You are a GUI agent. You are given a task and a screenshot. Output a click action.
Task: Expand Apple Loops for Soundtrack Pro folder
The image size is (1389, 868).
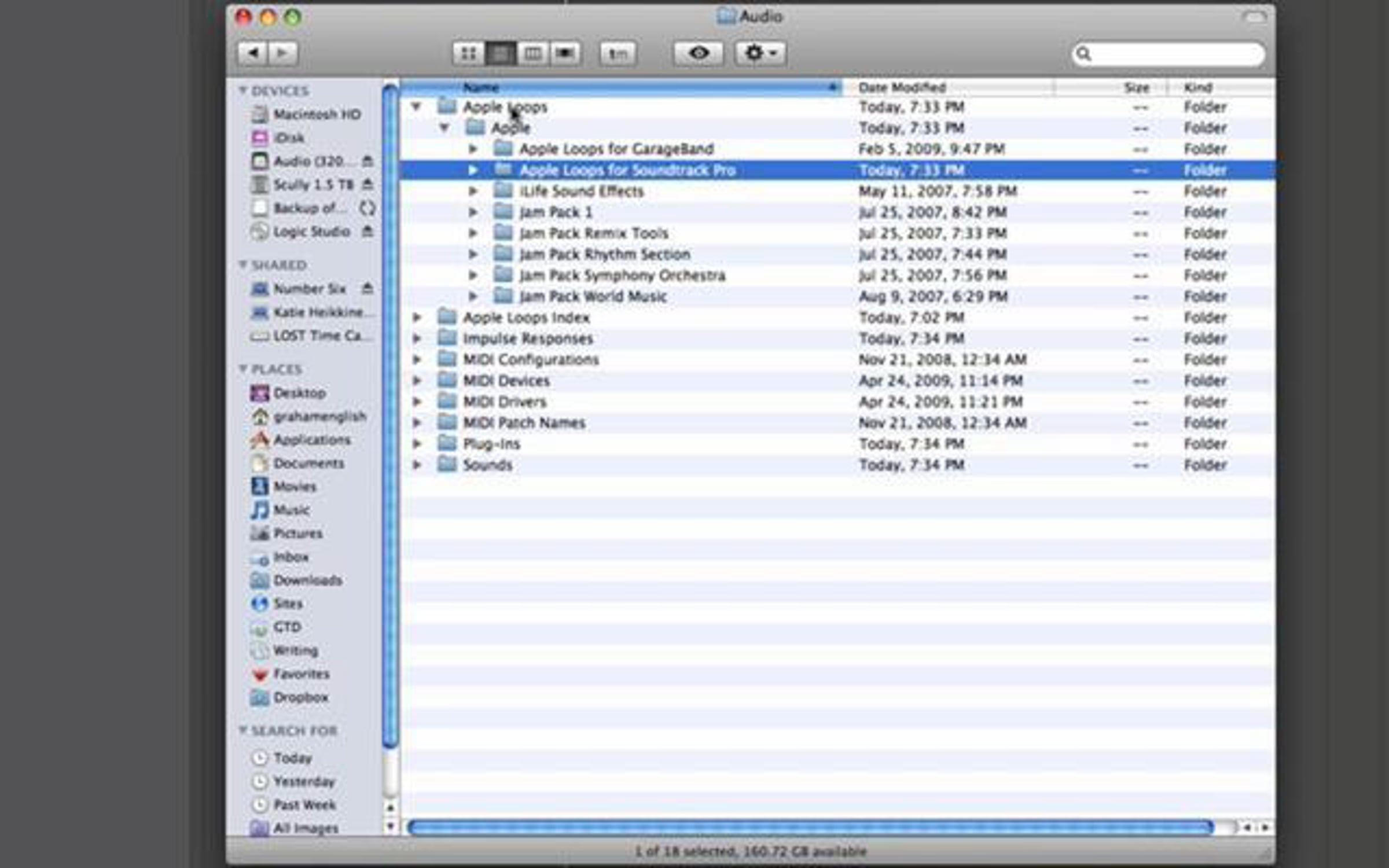click(x=473, y=170)
